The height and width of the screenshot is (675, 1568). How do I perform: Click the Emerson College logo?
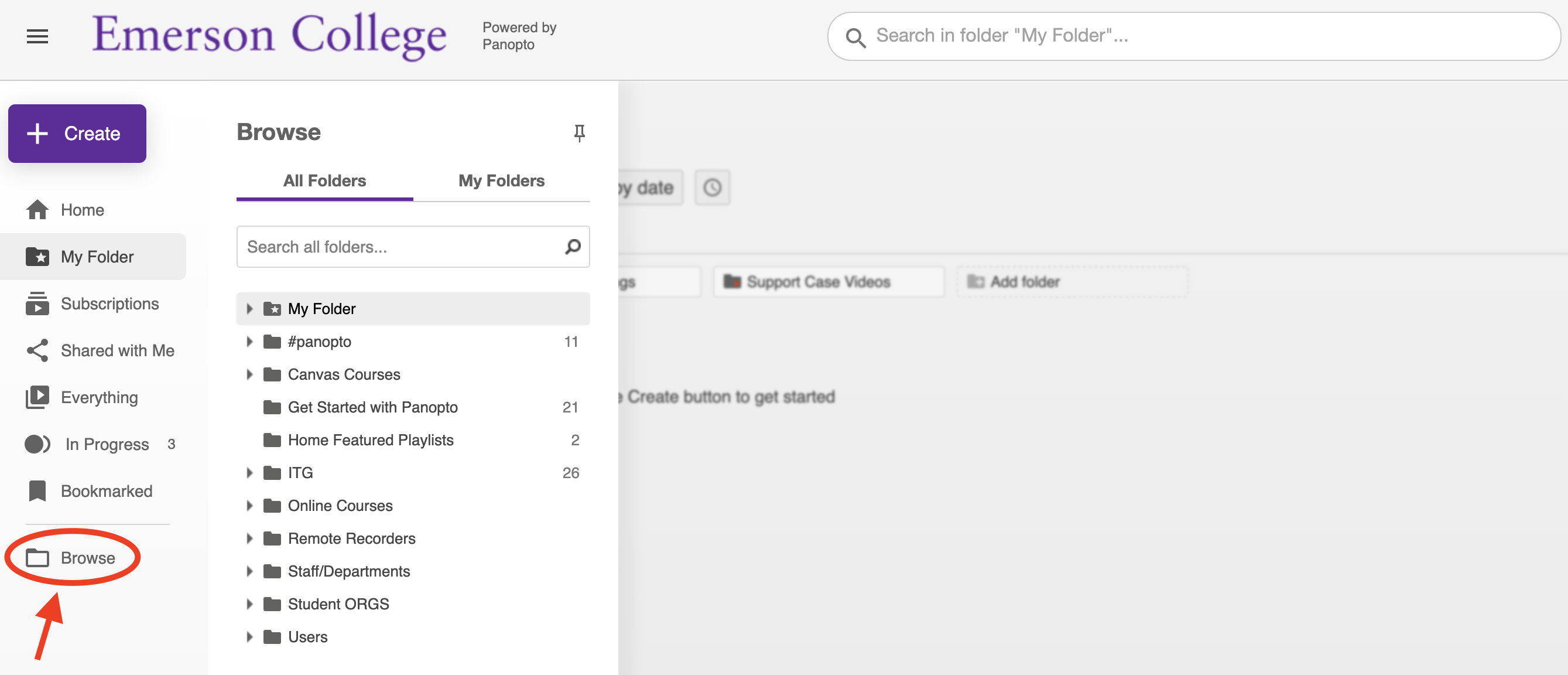(x=269, y=36)
